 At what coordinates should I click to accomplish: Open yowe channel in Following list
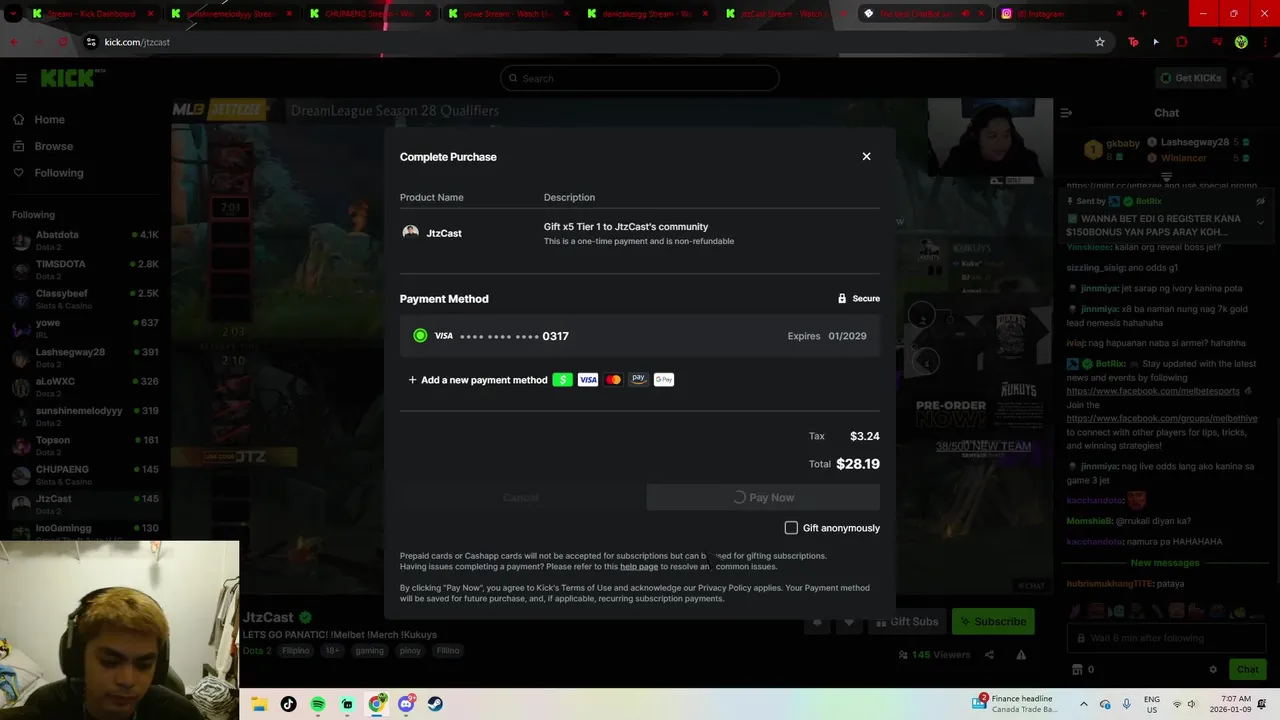85,328
